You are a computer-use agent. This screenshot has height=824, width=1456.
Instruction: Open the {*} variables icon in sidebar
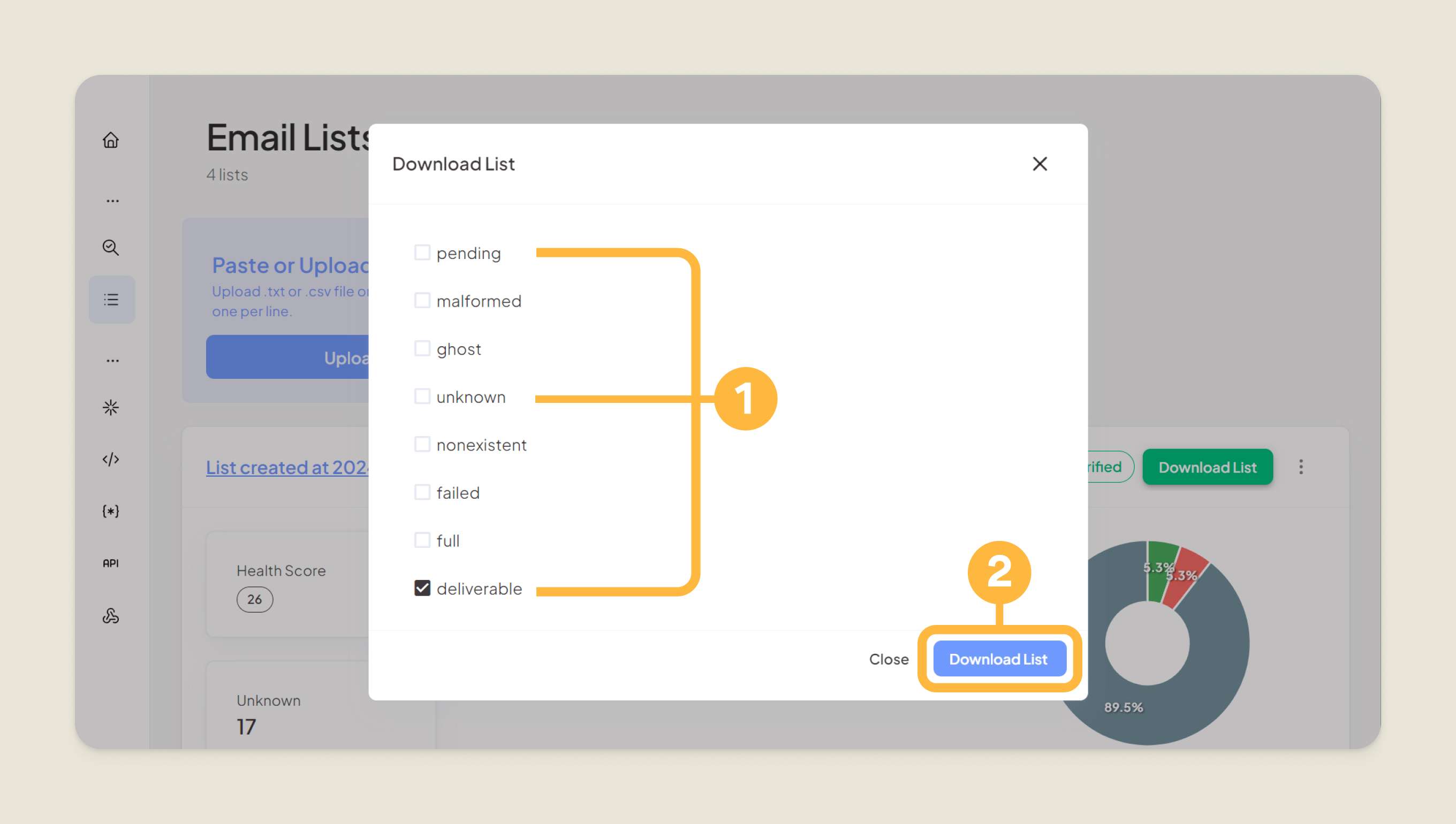point(111,511)
